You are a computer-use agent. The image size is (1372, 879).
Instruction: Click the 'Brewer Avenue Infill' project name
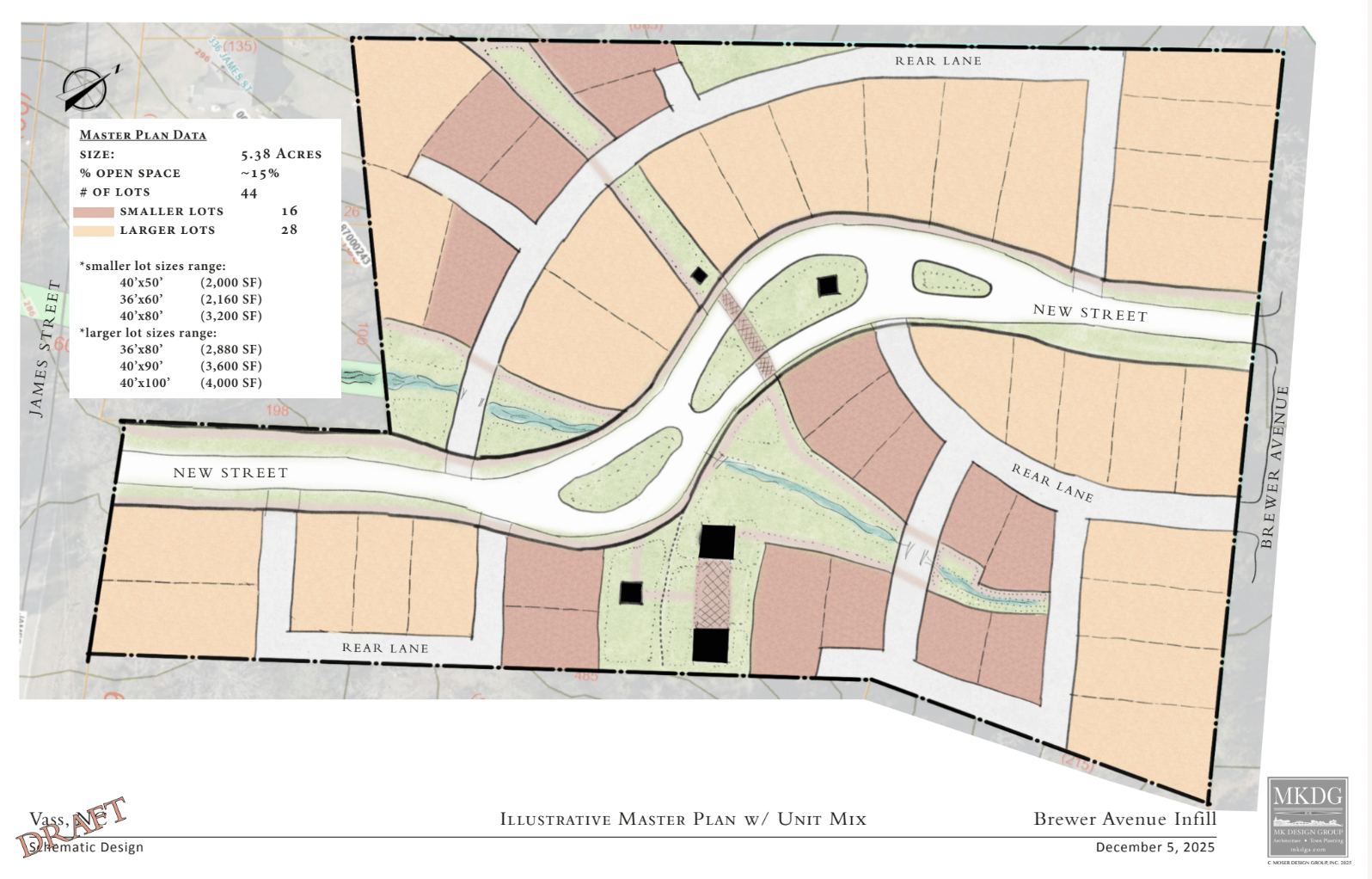pyautogui.click(x=1125, y=819)
